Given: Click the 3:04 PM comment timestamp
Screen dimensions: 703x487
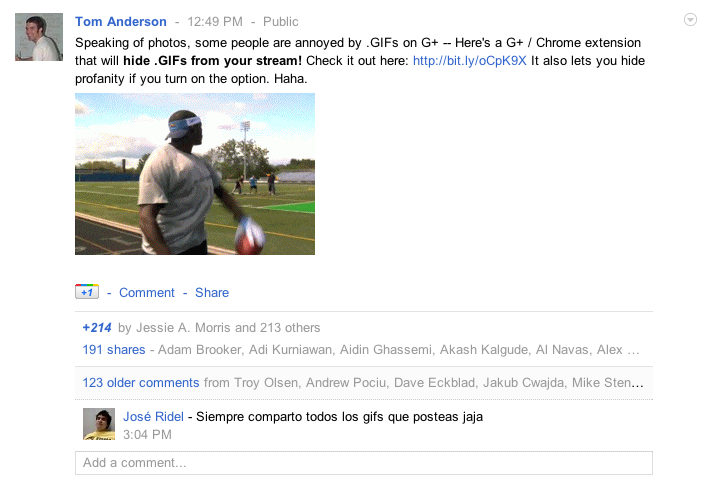Looking at the screenshot, I should (x=147, y=435).
